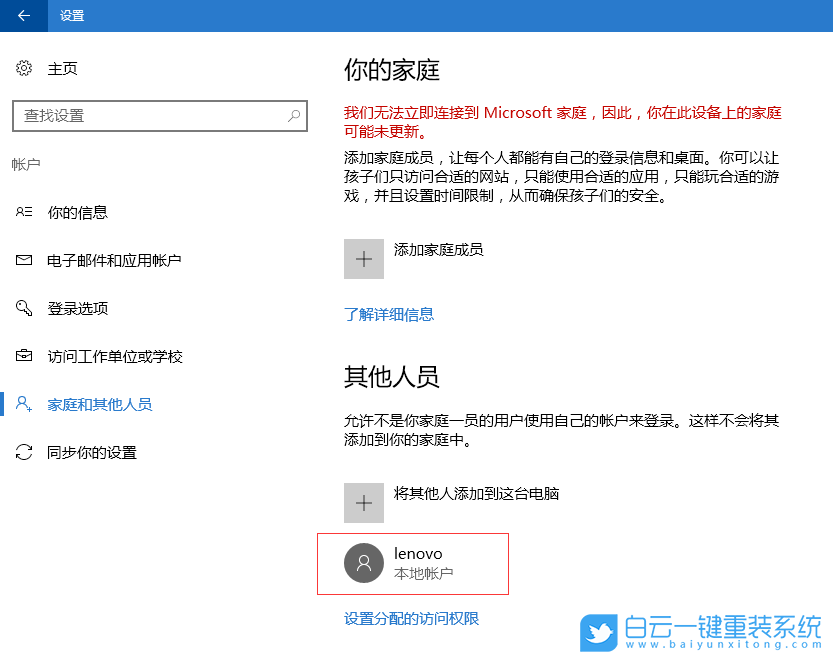
Task: Click the plus to 将其他人添加到这台电脑
Action: coord(364,502)
